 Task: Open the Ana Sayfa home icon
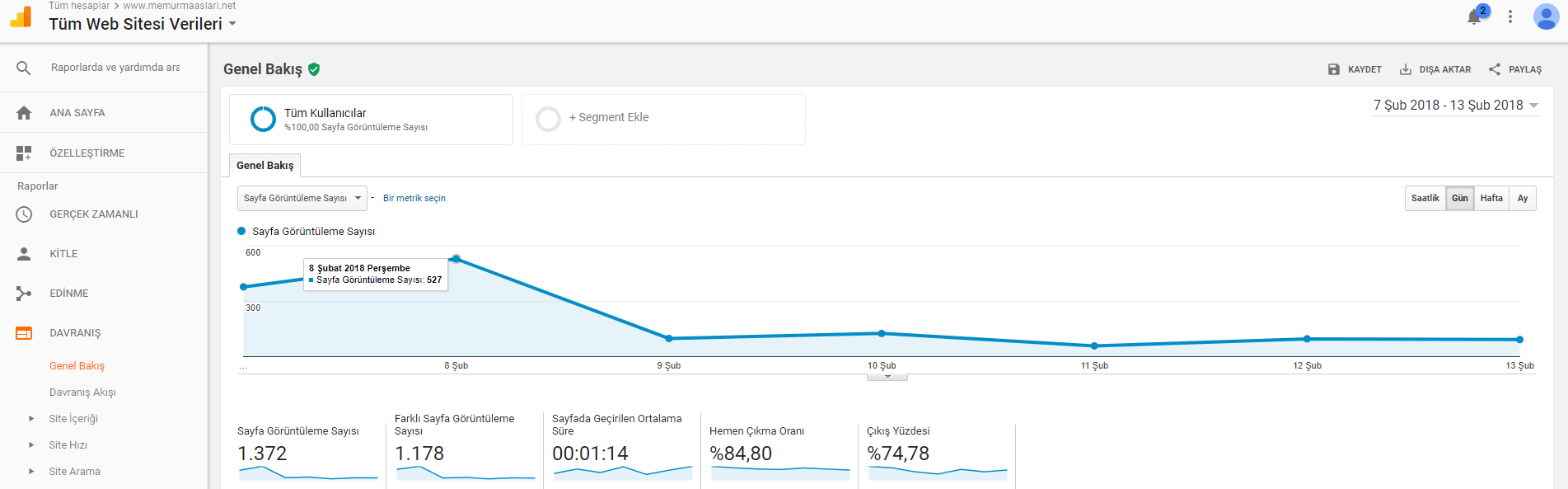[x=24, y=113]
